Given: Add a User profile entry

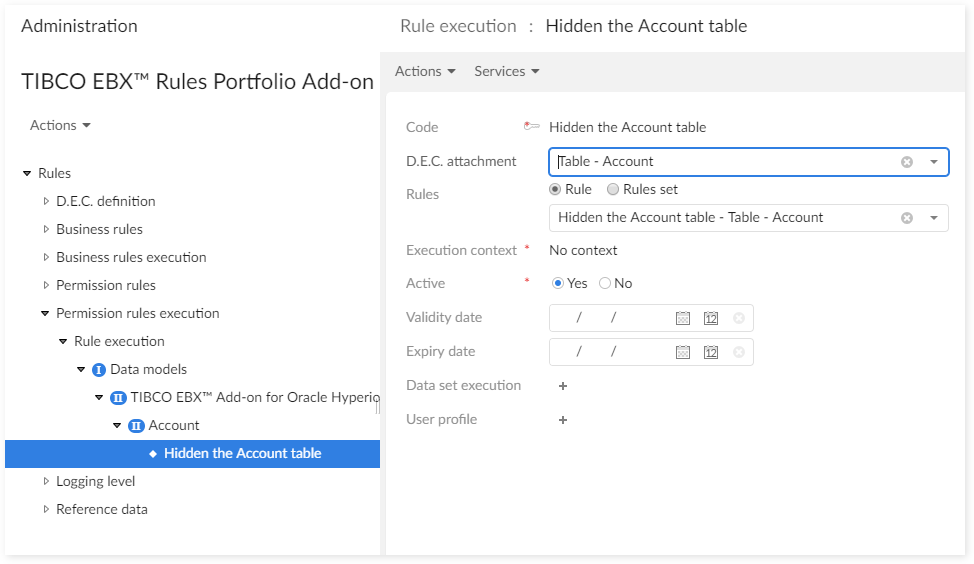Looking at the screenshot, I should [563, 420].
